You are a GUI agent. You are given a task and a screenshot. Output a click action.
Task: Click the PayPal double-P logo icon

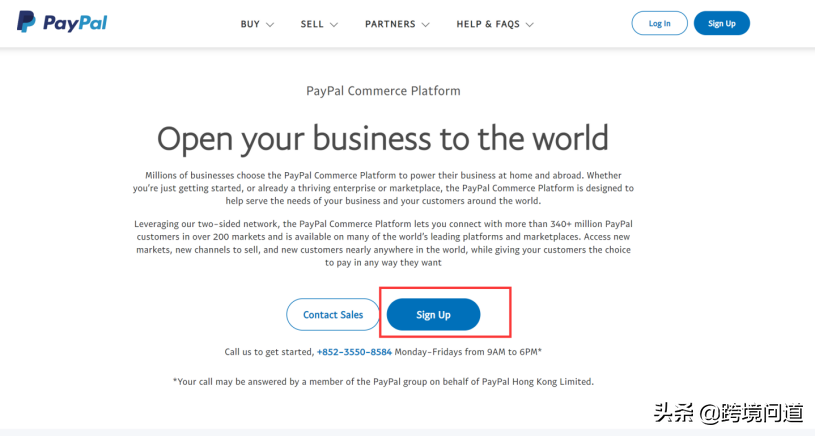point(27,22)
